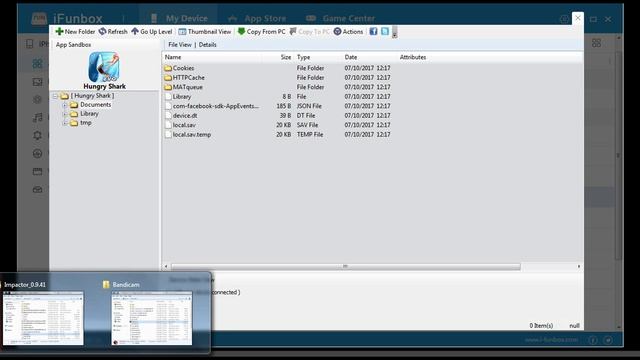
Task: Click iFunbox settings gear icon
Action: coord(564,19)
